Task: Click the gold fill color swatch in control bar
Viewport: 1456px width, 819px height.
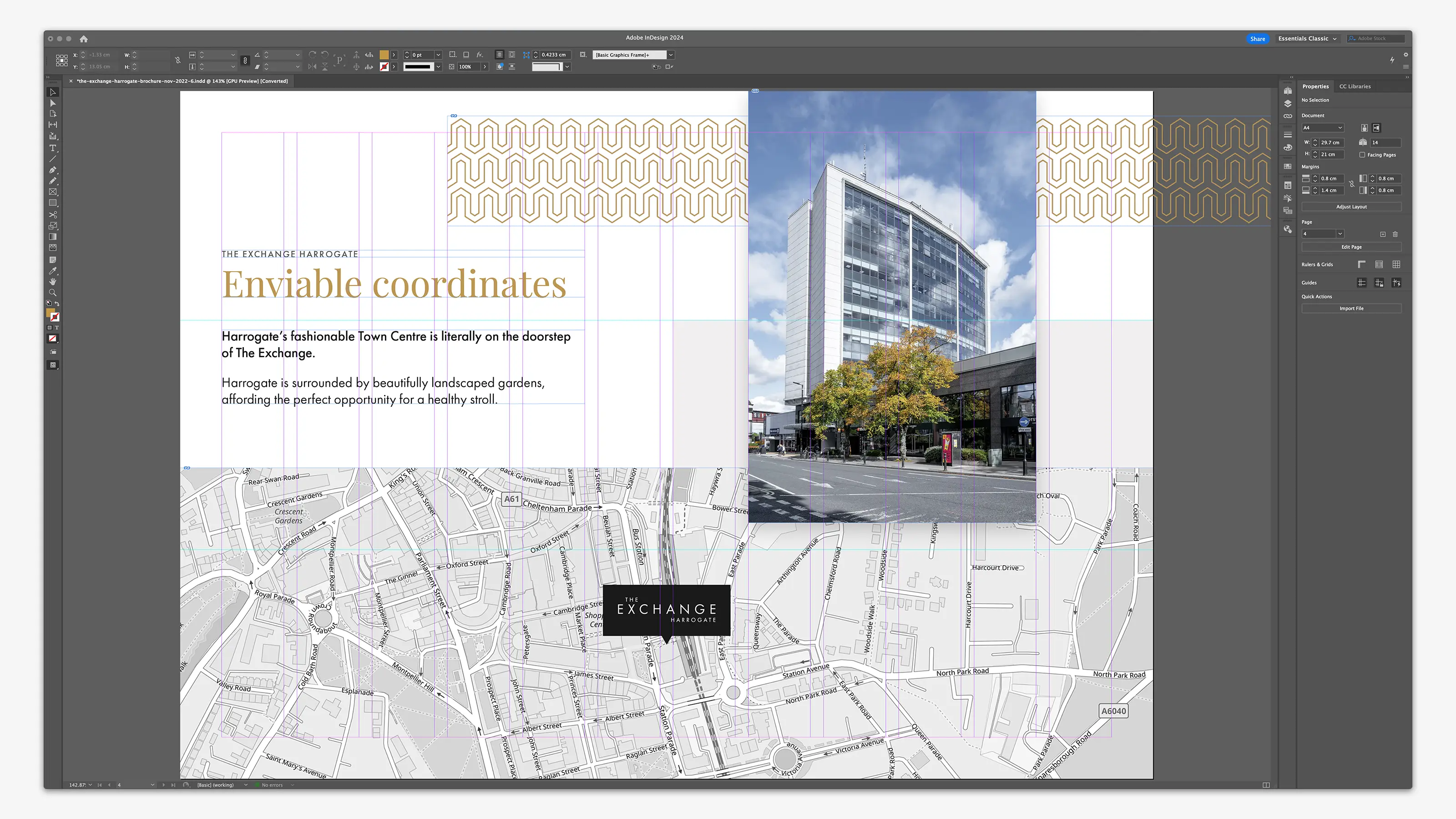Action: [384, 55]
